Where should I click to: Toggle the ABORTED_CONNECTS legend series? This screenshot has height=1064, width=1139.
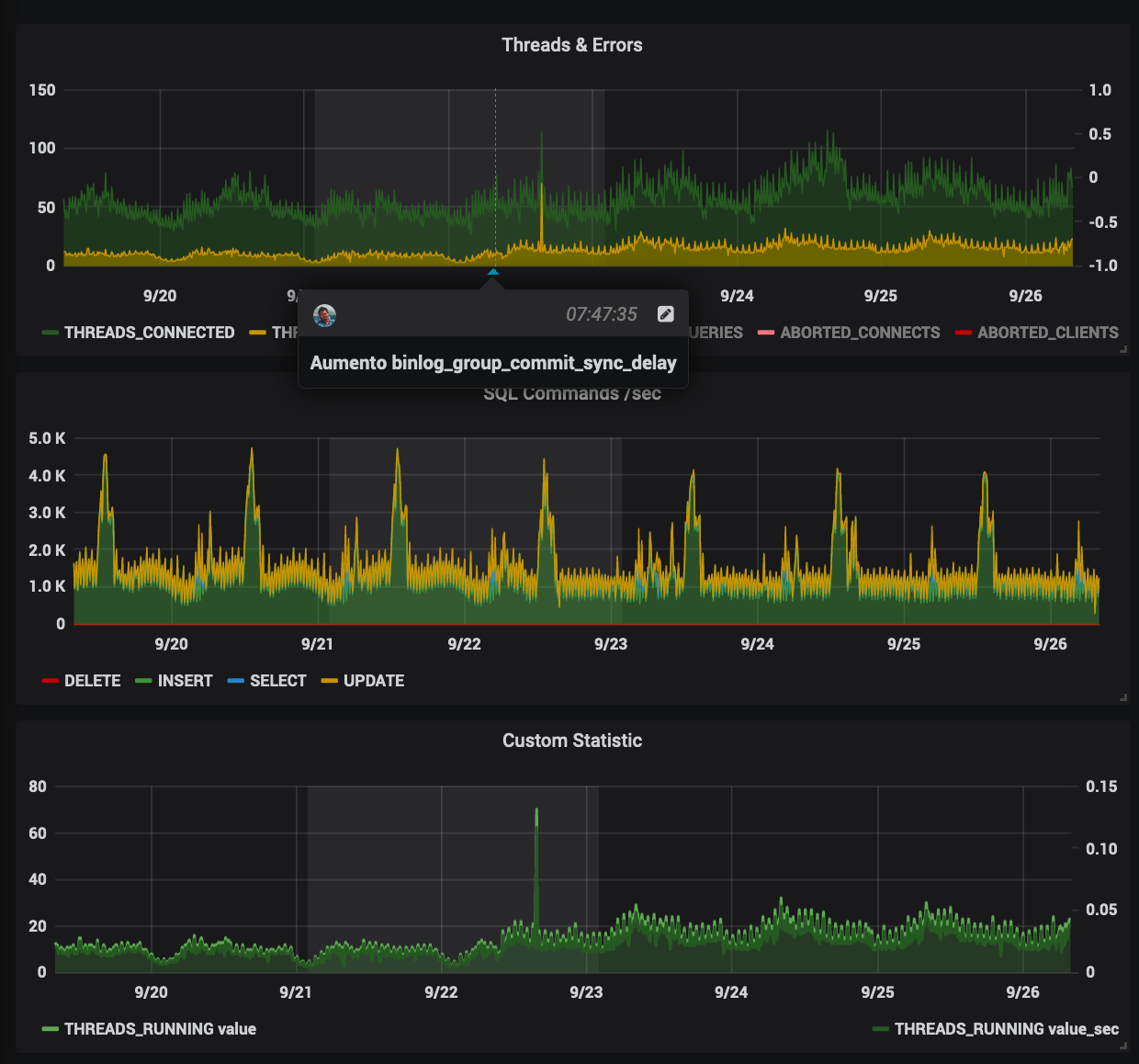click(x=860, y=333)
